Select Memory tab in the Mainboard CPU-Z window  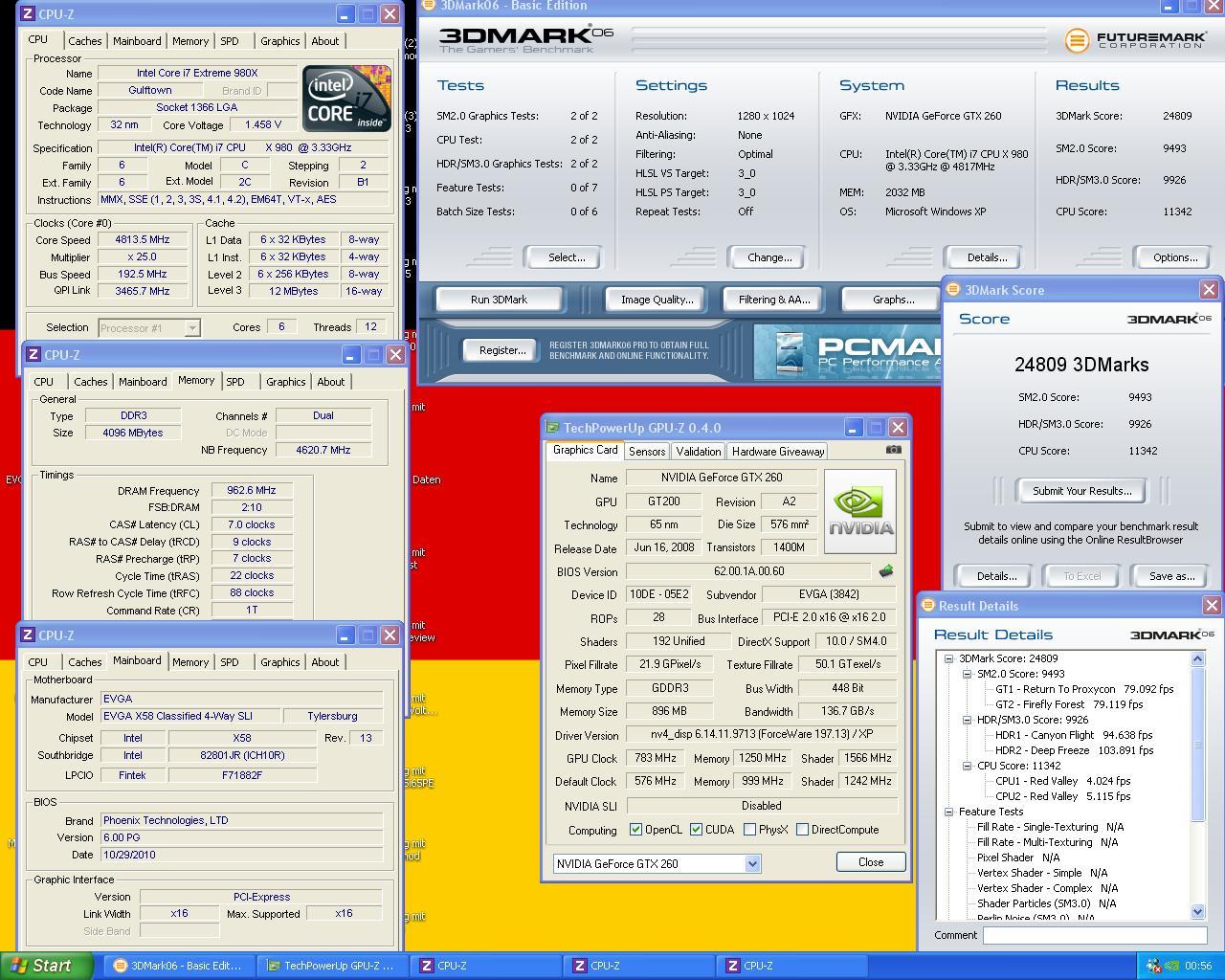190,662
